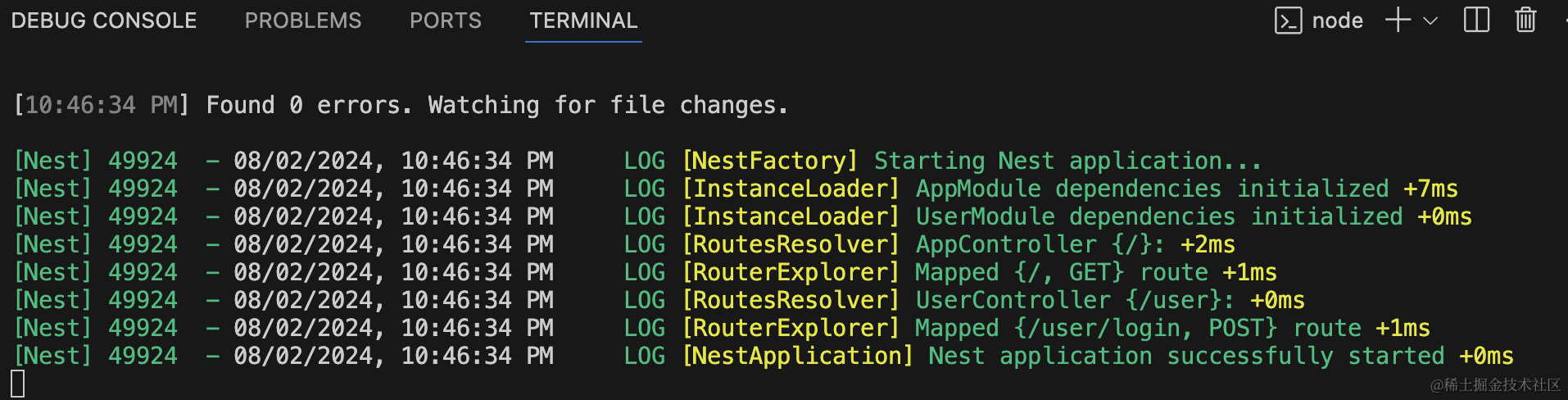Open the PROBLEMS tab
The height and width of the screenshot is (400, 1568).
pyautogui.click(x=303, y=20)
